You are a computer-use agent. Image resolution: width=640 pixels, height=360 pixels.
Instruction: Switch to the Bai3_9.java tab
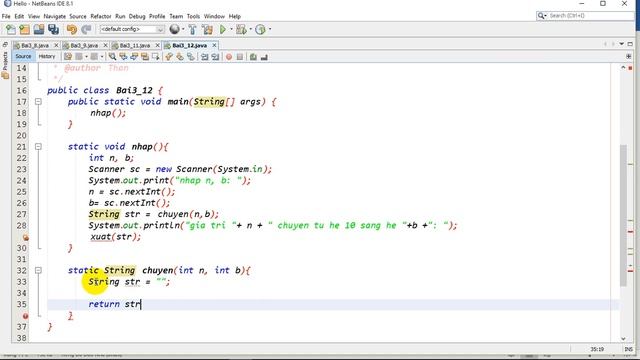point(84,45)
